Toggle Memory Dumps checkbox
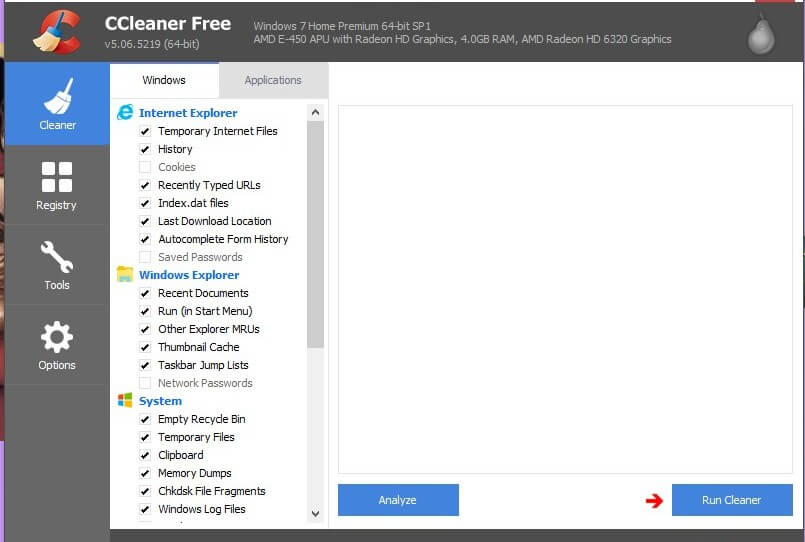This screenshot has height=542, width=805. pos(145,473)
